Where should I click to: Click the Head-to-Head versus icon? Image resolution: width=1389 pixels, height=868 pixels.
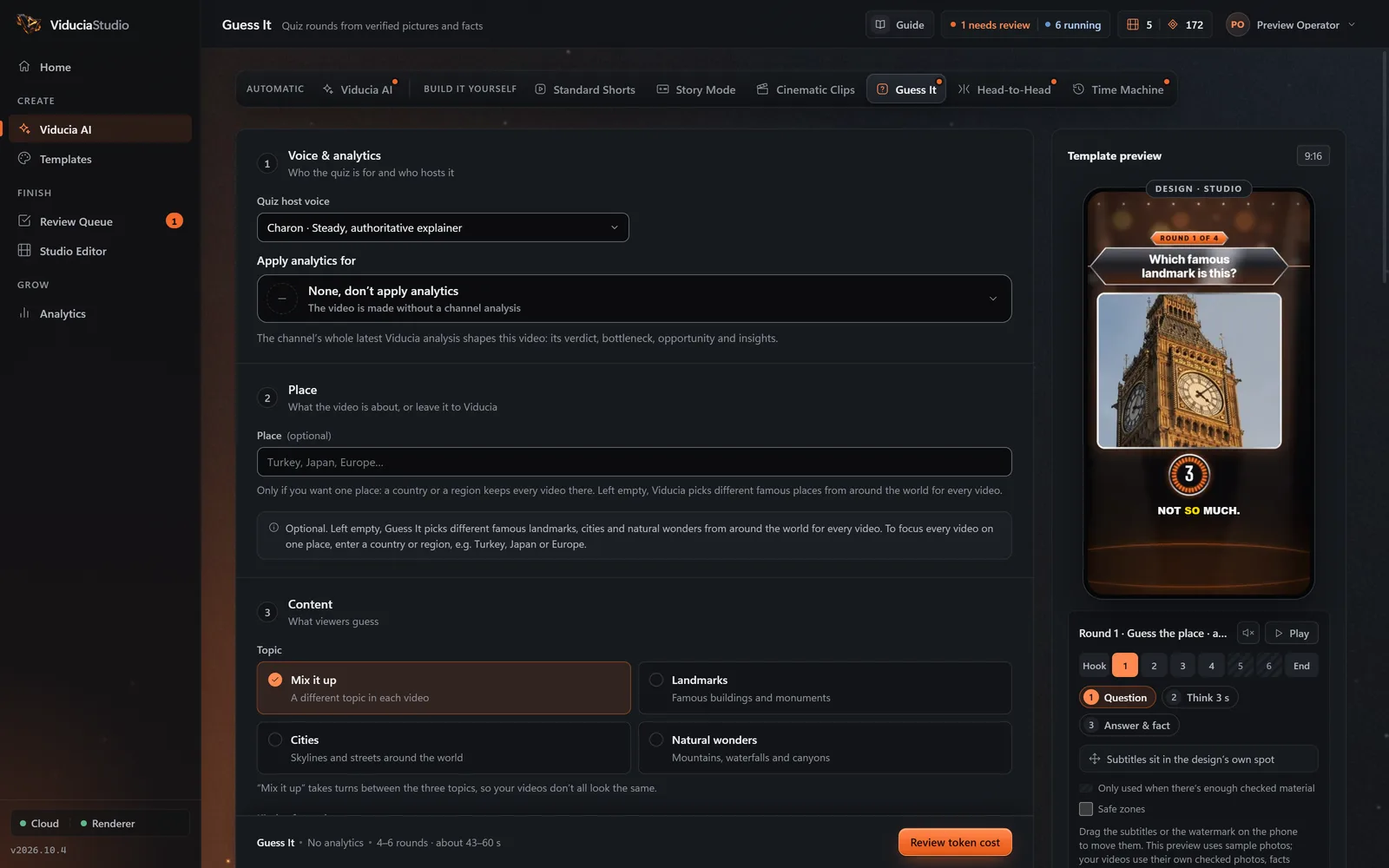click(964, 89)
